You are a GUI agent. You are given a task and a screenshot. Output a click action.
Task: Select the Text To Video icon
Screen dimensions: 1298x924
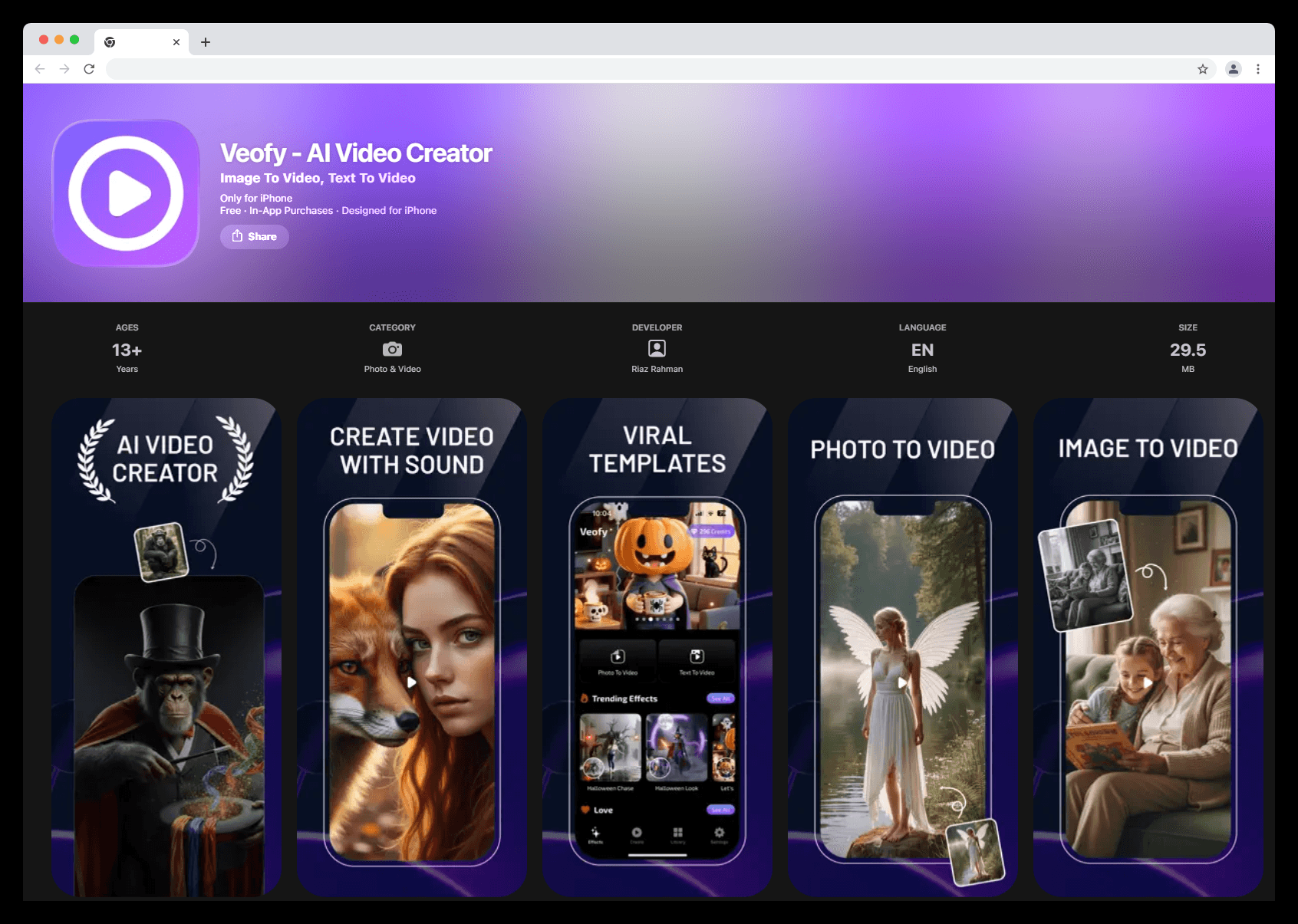[x=697, y=658]
